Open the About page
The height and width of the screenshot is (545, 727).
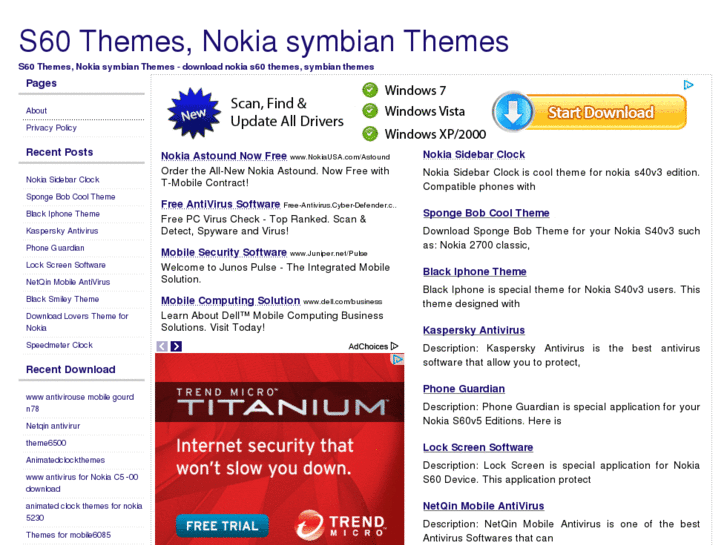click(x=36, y=110)
